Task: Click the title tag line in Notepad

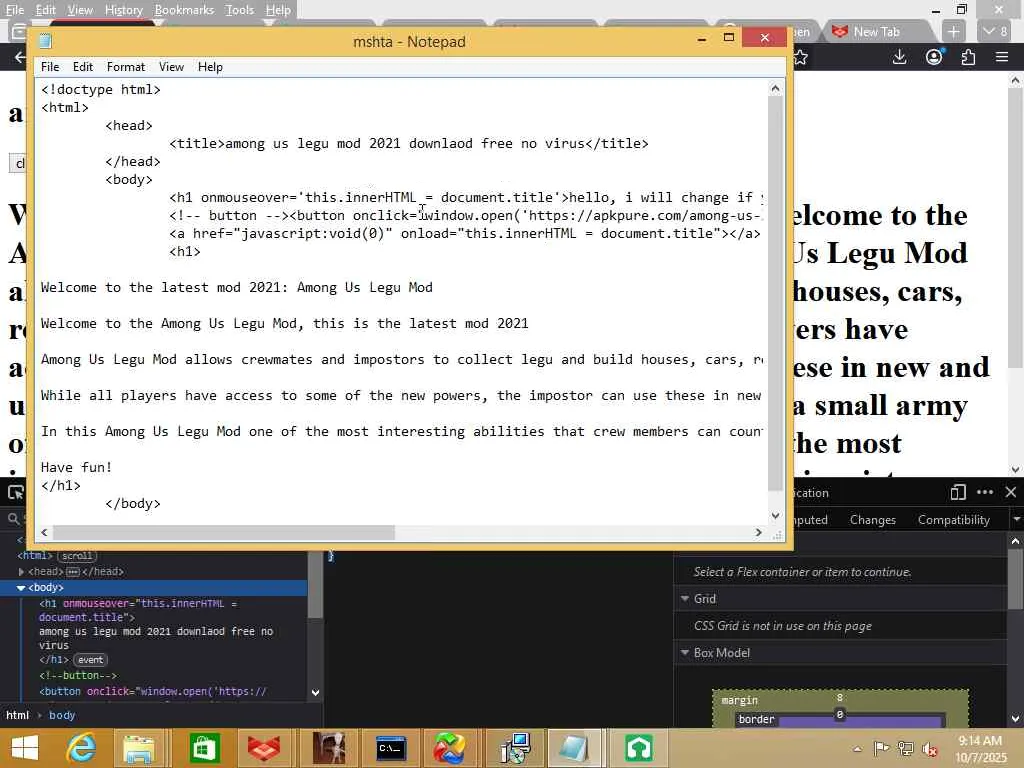Action: 409,144
